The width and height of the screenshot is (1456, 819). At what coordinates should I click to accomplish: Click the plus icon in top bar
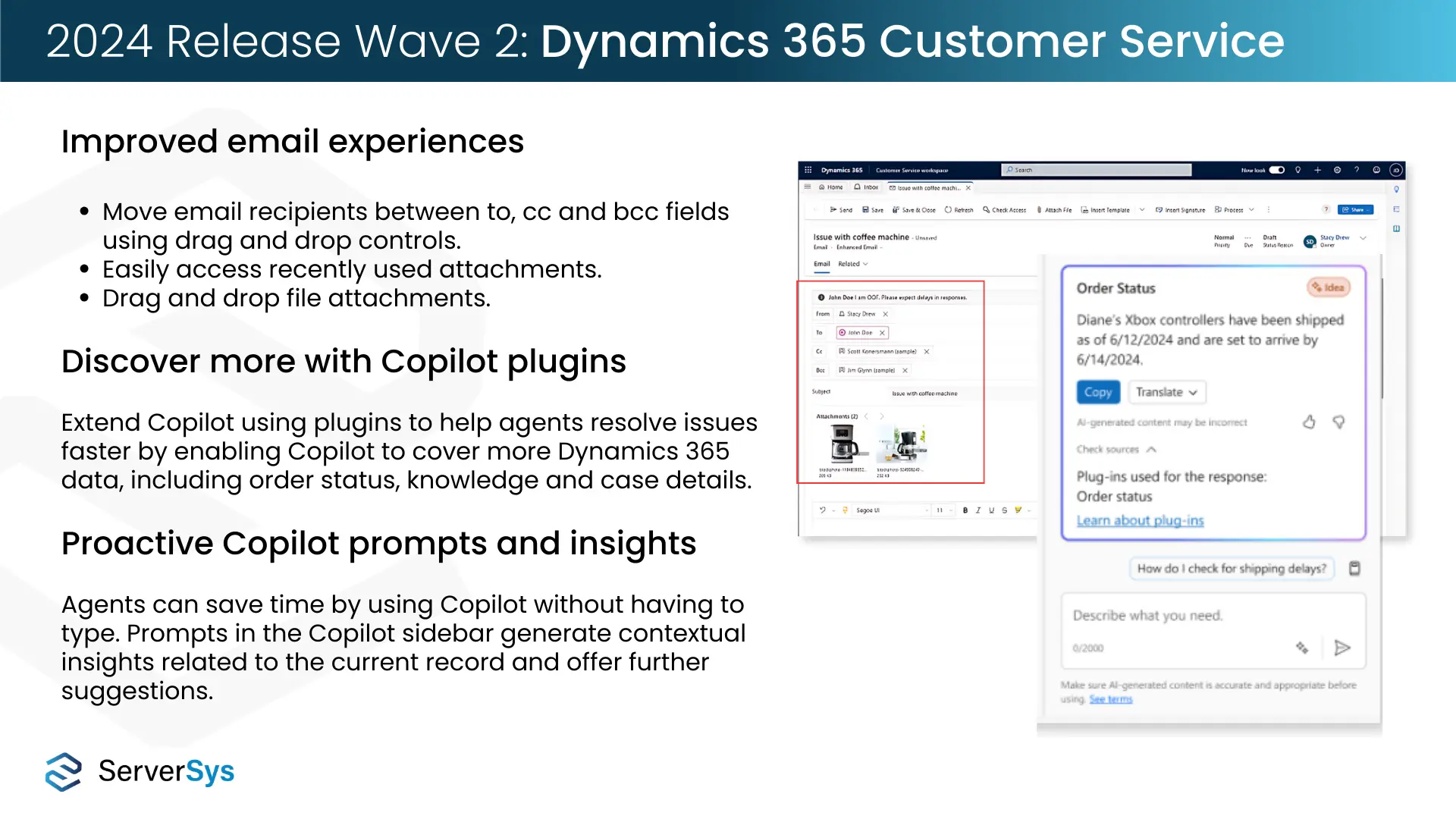1318,170
